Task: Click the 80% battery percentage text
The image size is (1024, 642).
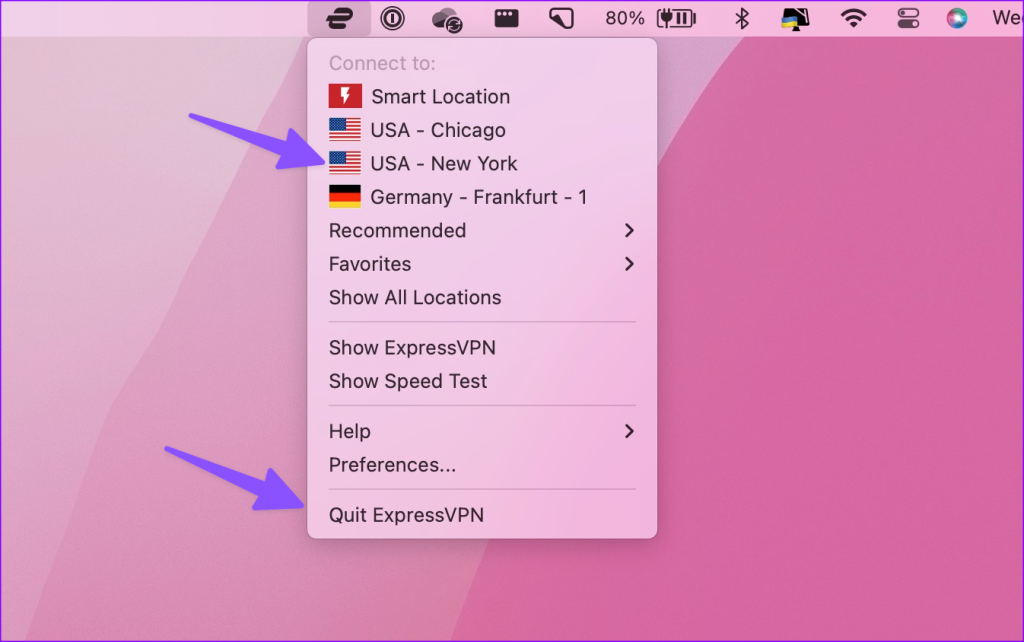Action: [x=624, y=18]
